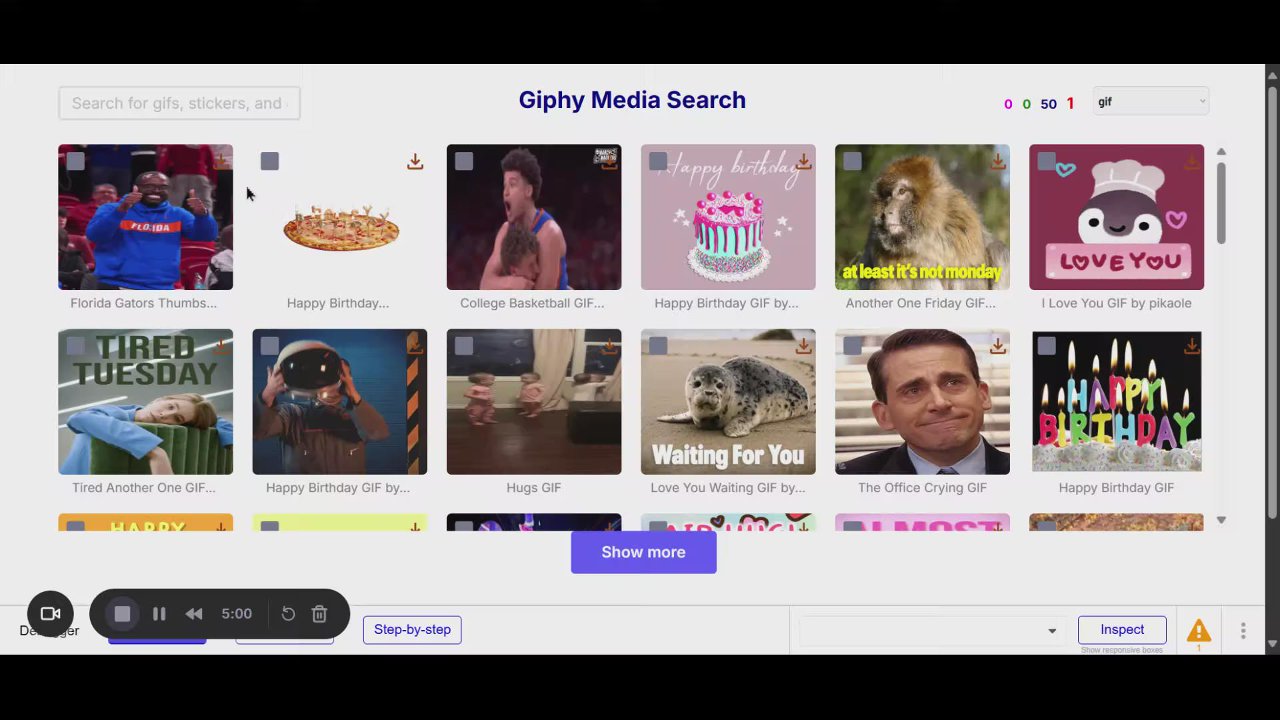Open the dancing babies Hugs thumbnail

(533, 402)
